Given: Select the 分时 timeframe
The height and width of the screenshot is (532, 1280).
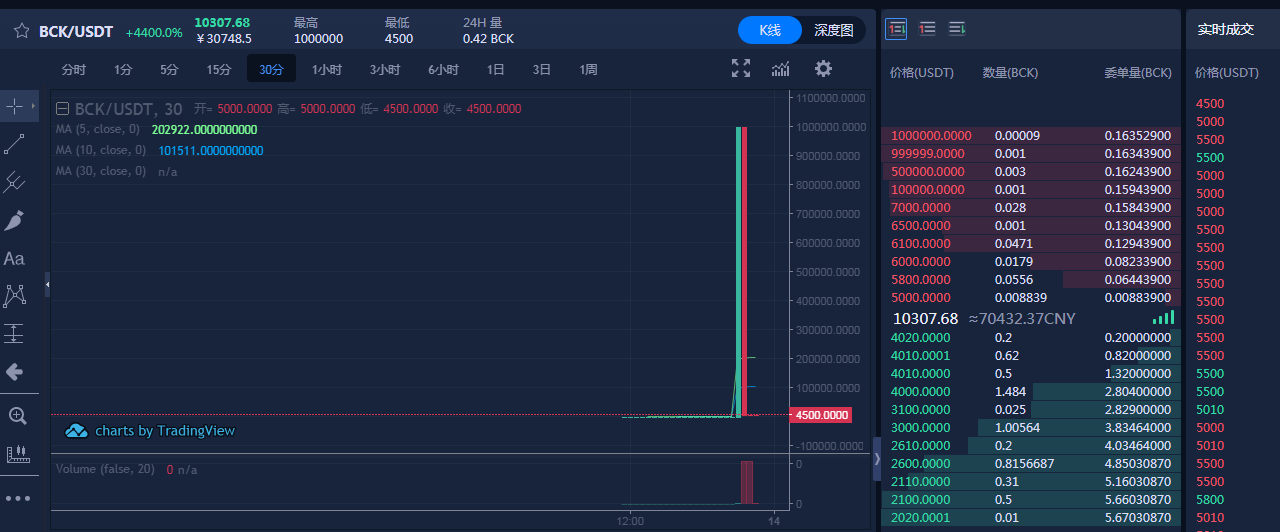Looking at the screenshot, I should 74,70.
